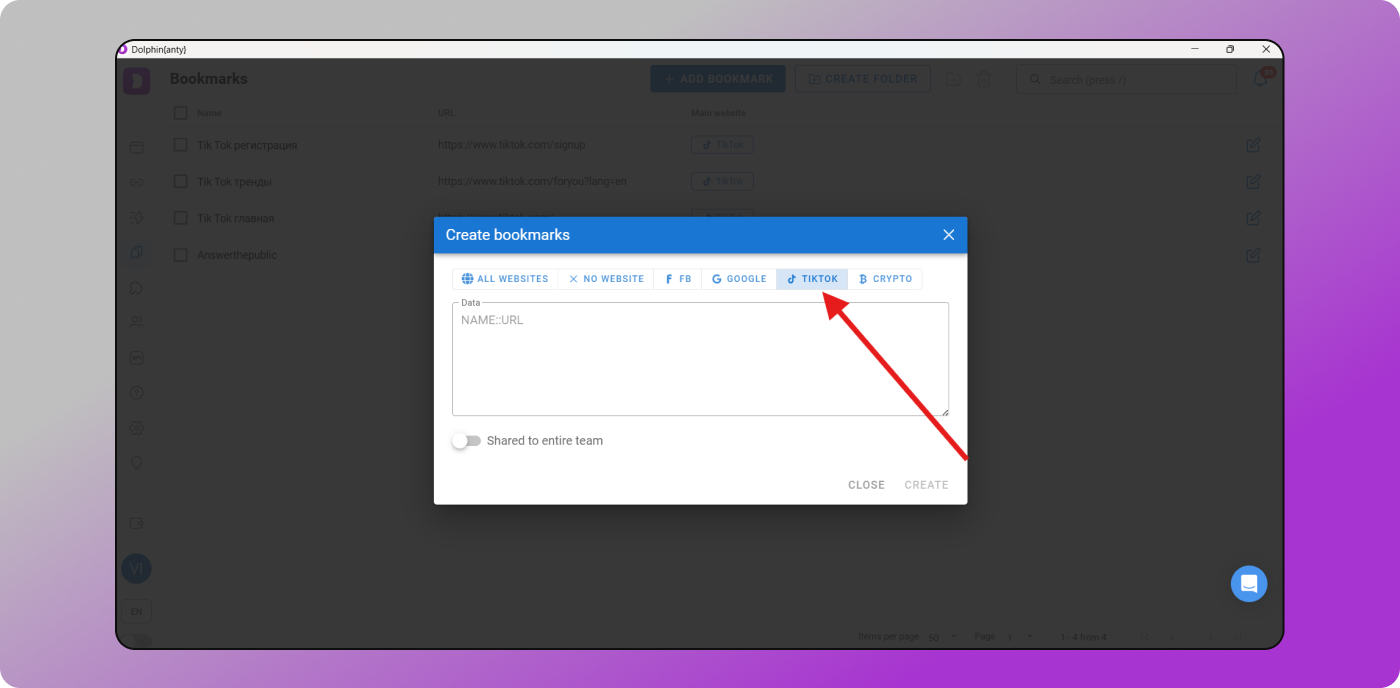Click the trash delete icon in toolbar
1400x688 pixels.
tap(984, 79)
